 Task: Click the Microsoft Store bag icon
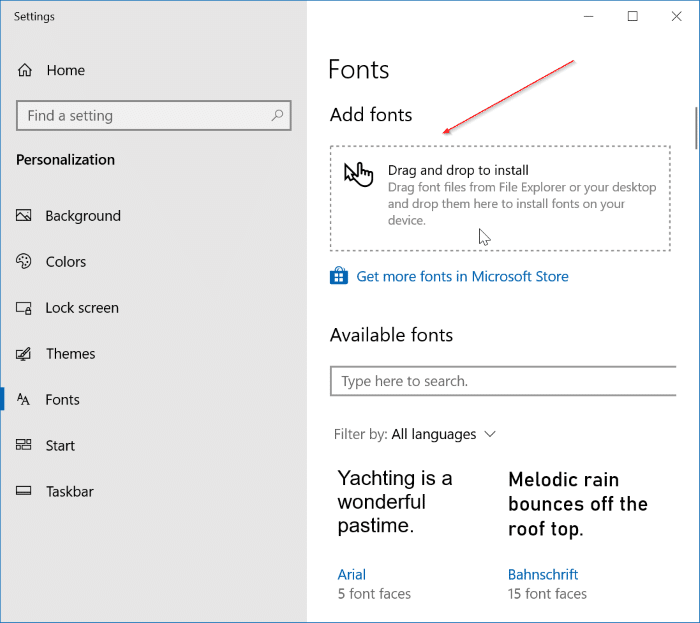[x=339, y=276]
